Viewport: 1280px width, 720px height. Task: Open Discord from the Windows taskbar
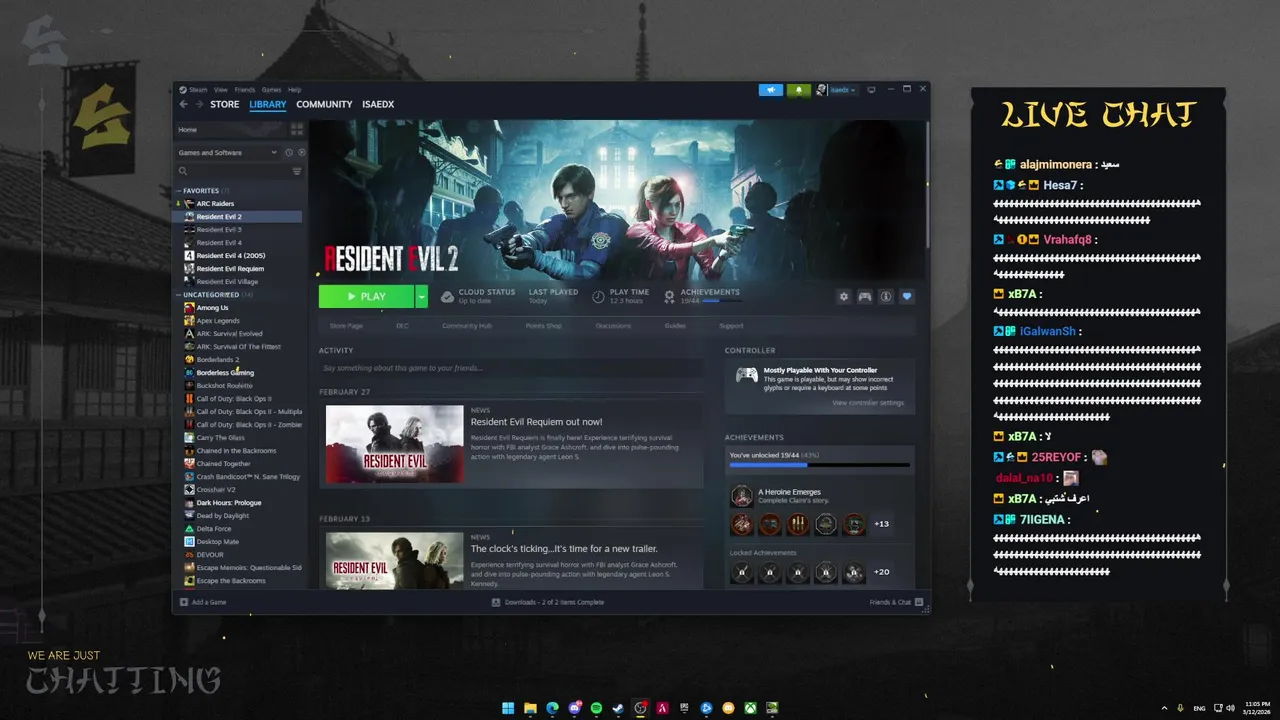pos(574,708)
